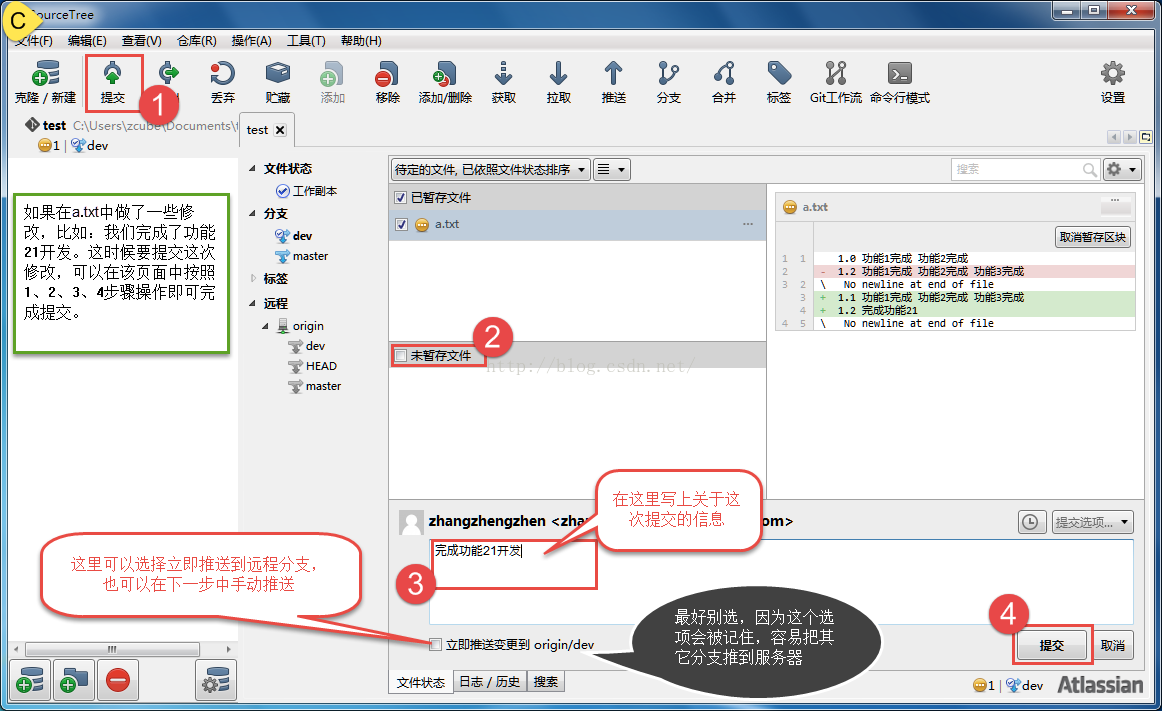Viewport: 1162px width, 711px height.
Task: Open the gear options dropdown beside search
Action: click(1121, 170)
